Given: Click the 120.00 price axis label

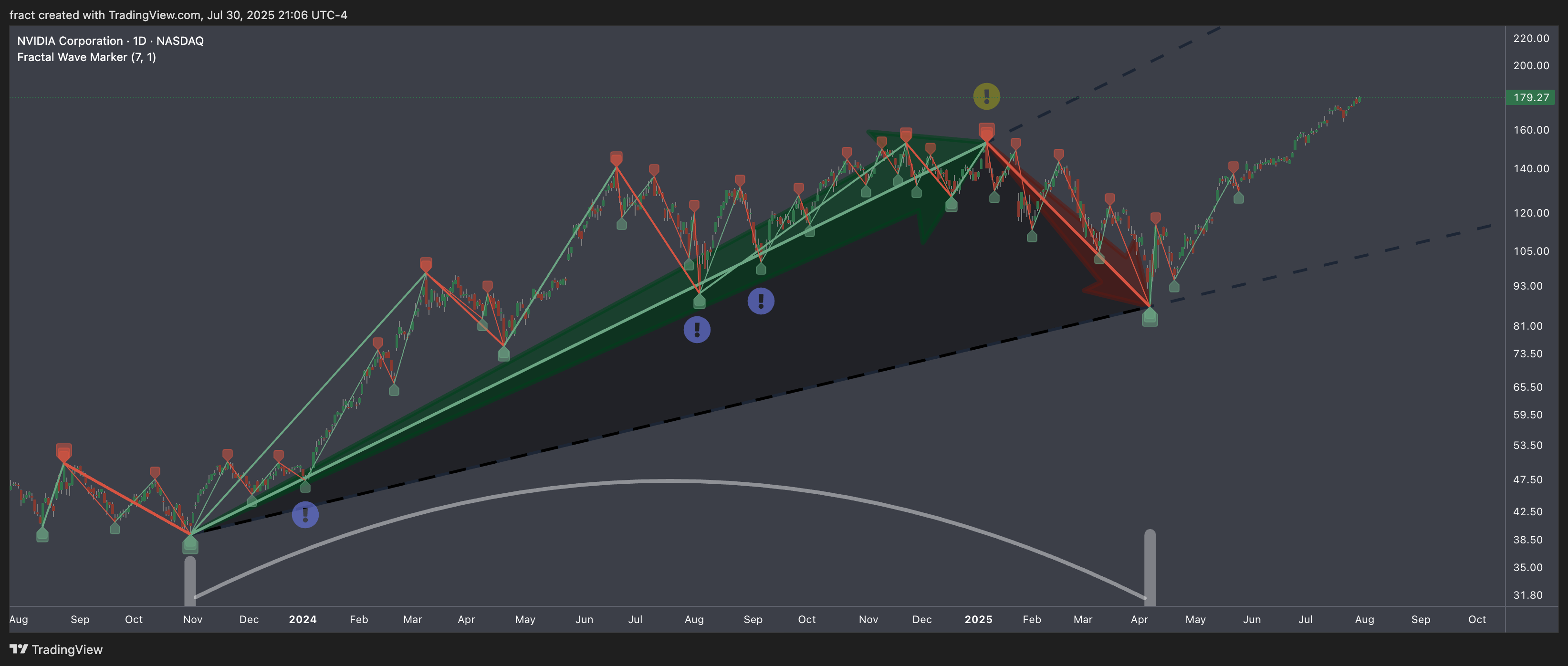Looking at the screenshot, I should click(1531, 213).
